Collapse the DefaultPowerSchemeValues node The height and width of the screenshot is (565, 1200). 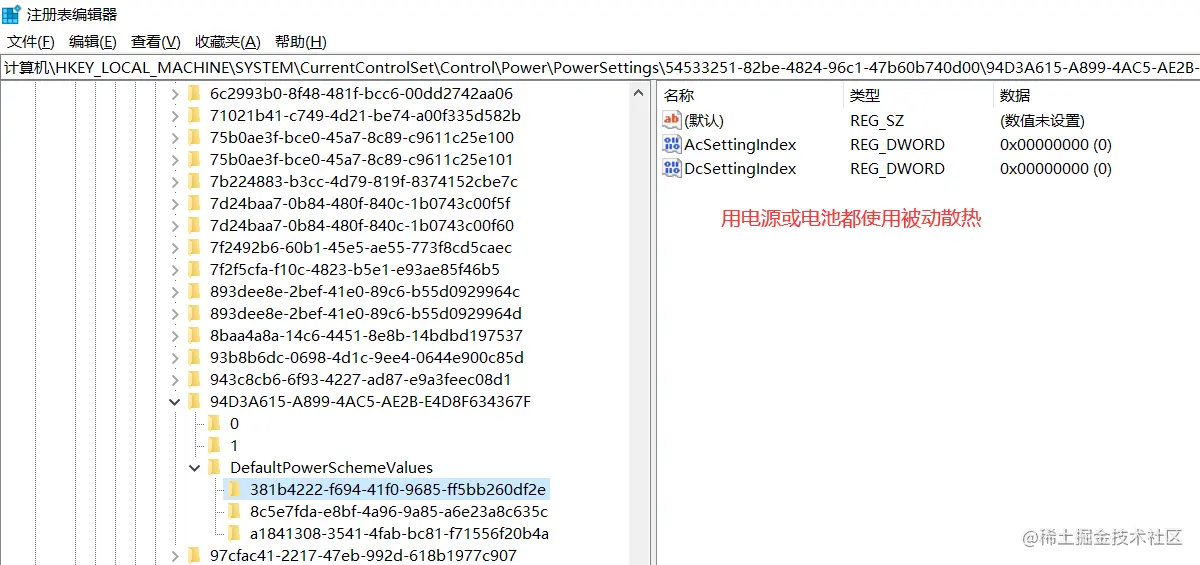[x=194, y=467]
